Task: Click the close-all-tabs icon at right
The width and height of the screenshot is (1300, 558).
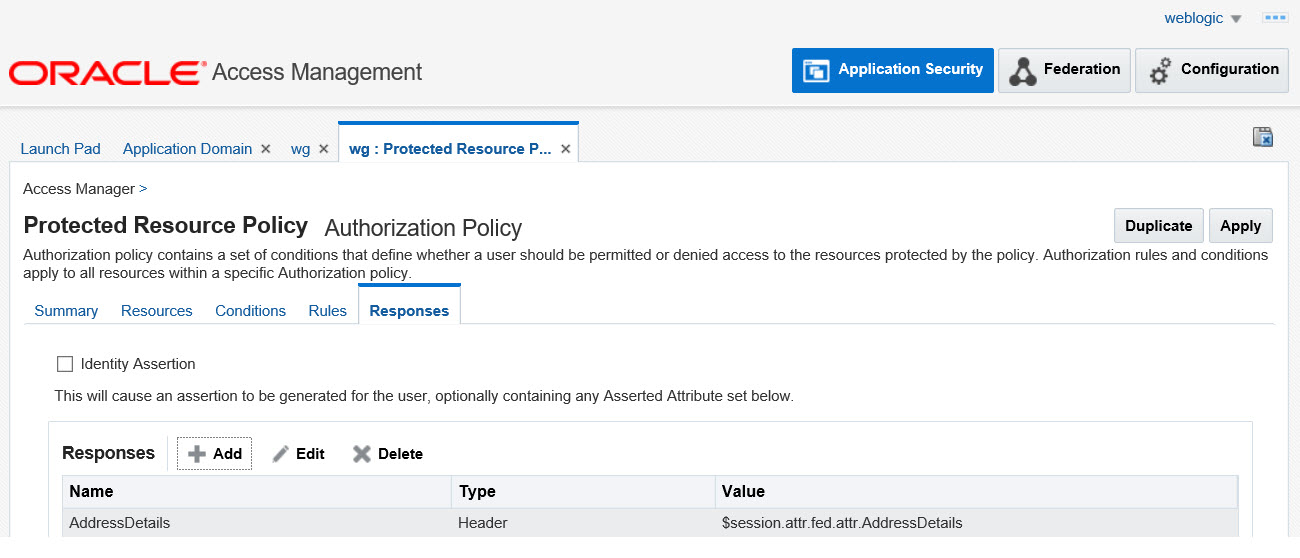Action: pyautogui.click(x=1262, y=137)
